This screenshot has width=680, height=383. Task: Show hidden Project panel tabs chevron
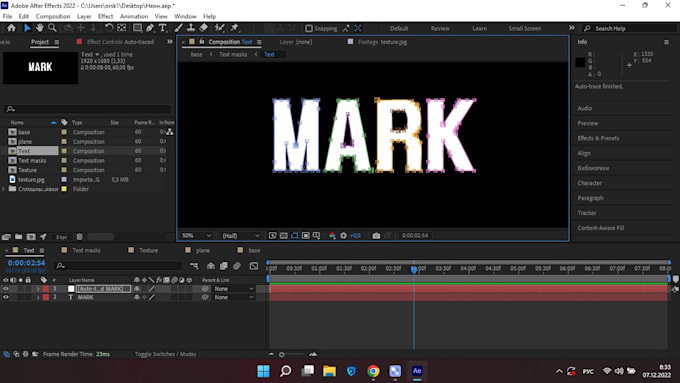click(170, 42)
